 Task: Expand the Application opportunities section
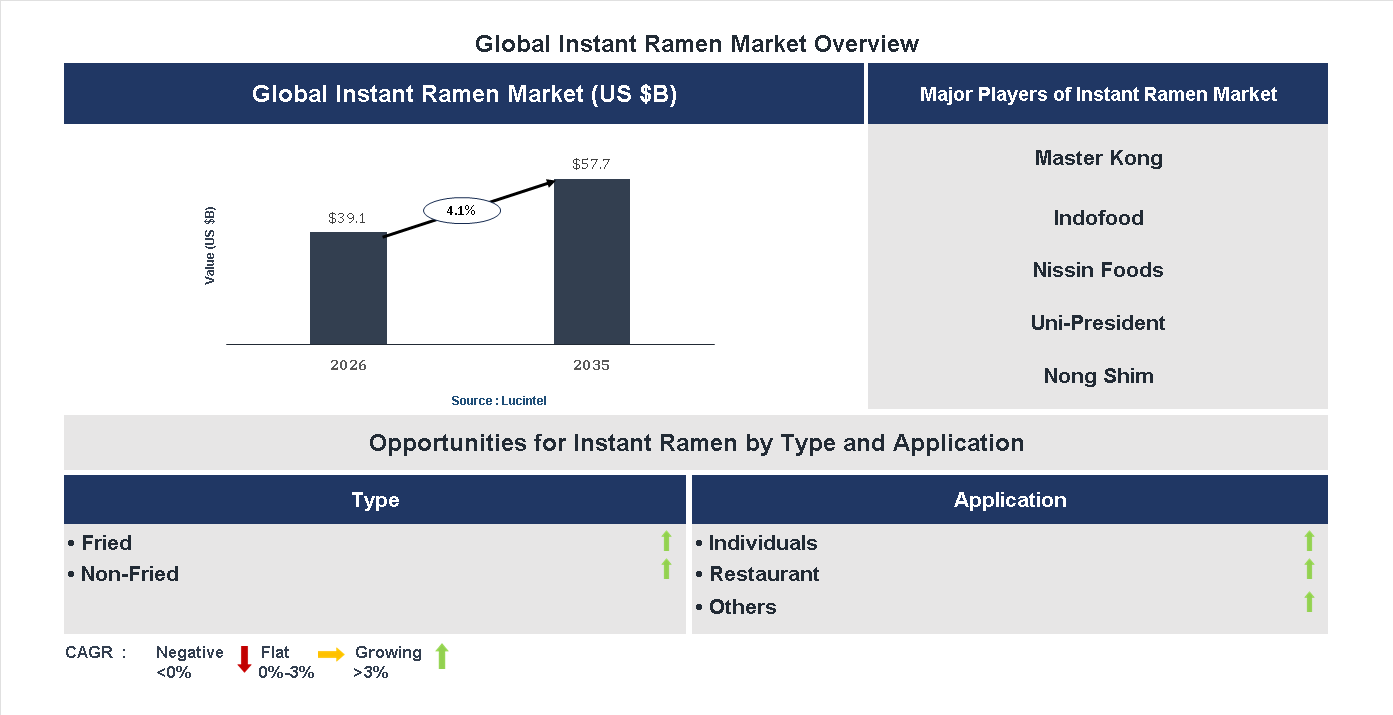[x=1010, y=499]
